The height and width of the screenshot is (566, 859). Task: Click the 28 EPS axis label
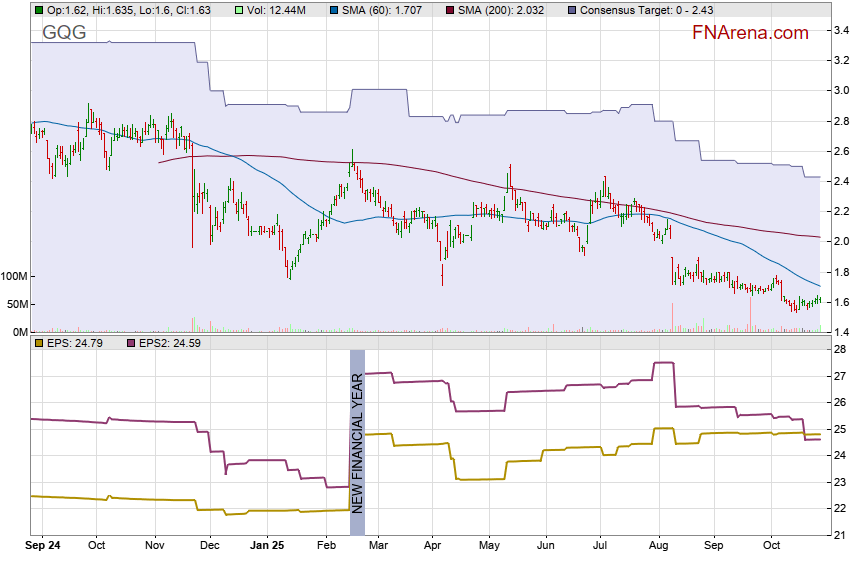point(840,350)
